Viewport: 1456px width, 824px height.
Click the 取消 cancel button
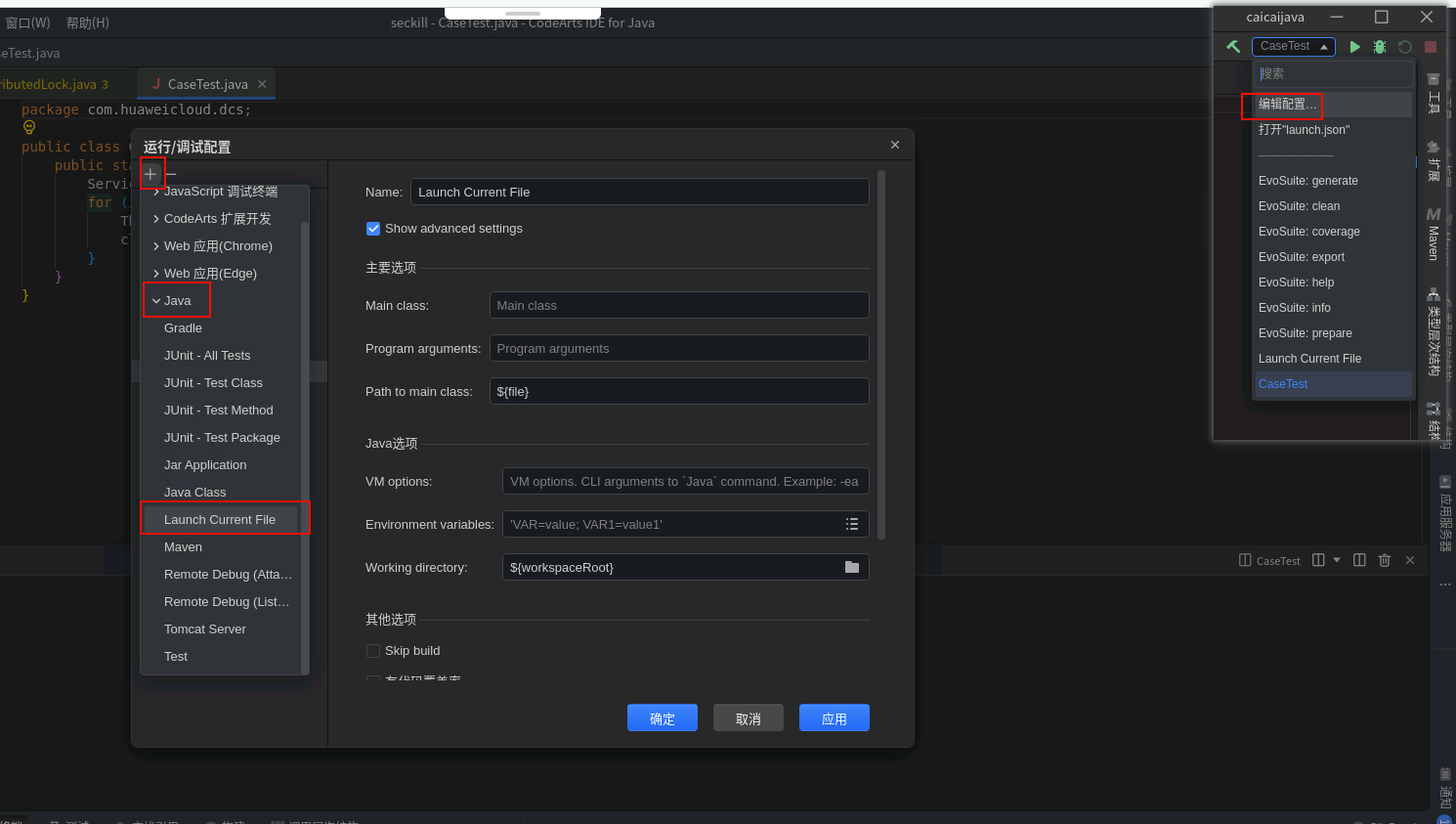[749, 718]
